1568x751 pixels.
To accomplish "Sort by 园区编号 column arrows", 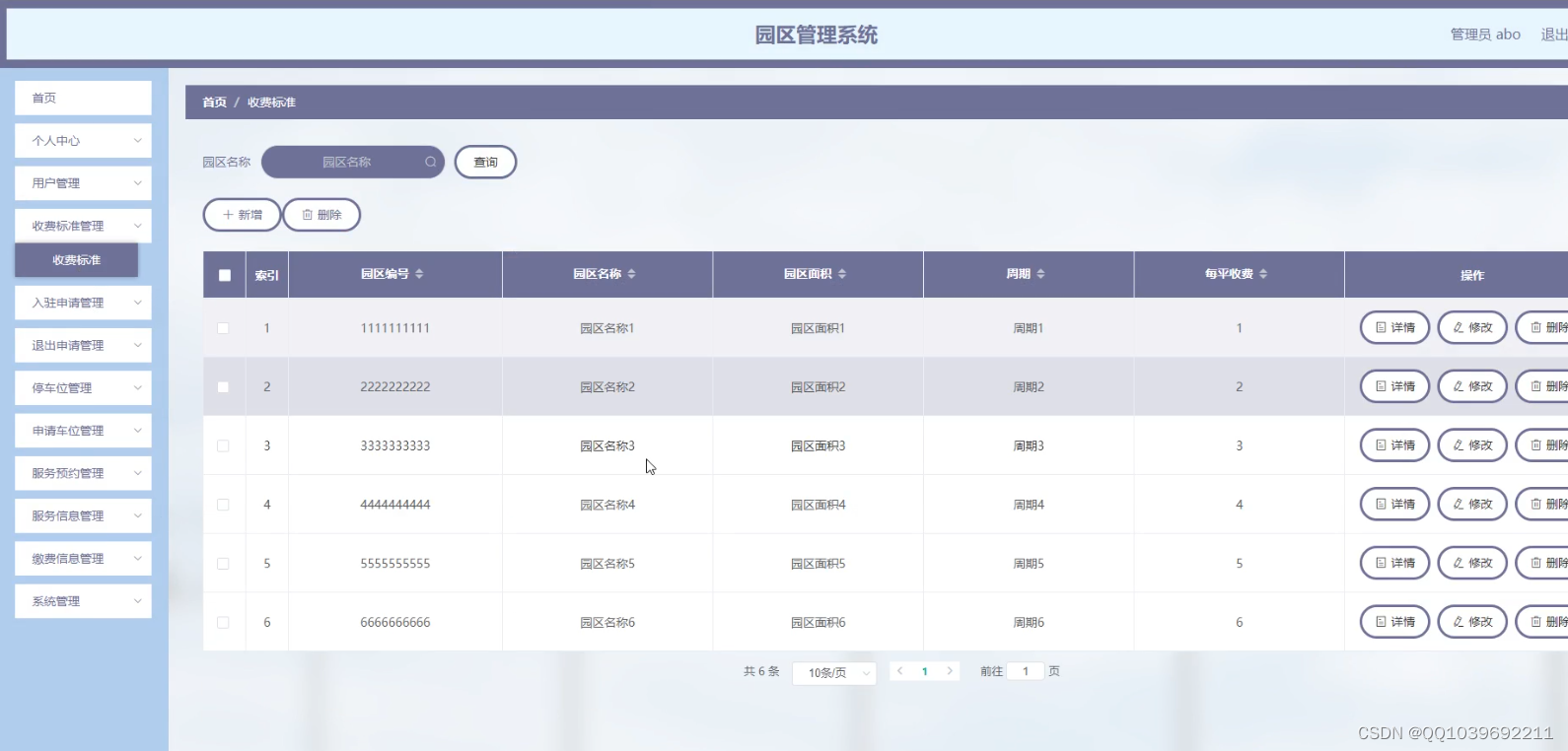I will (419, 274).
